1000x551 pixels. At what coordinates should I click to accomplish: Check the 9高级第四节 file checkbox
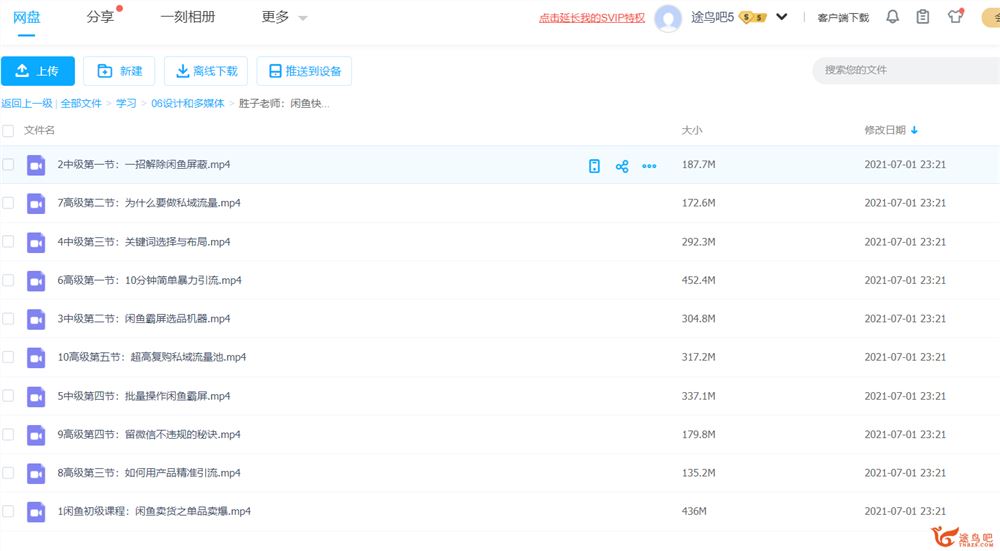pos(8,434)
